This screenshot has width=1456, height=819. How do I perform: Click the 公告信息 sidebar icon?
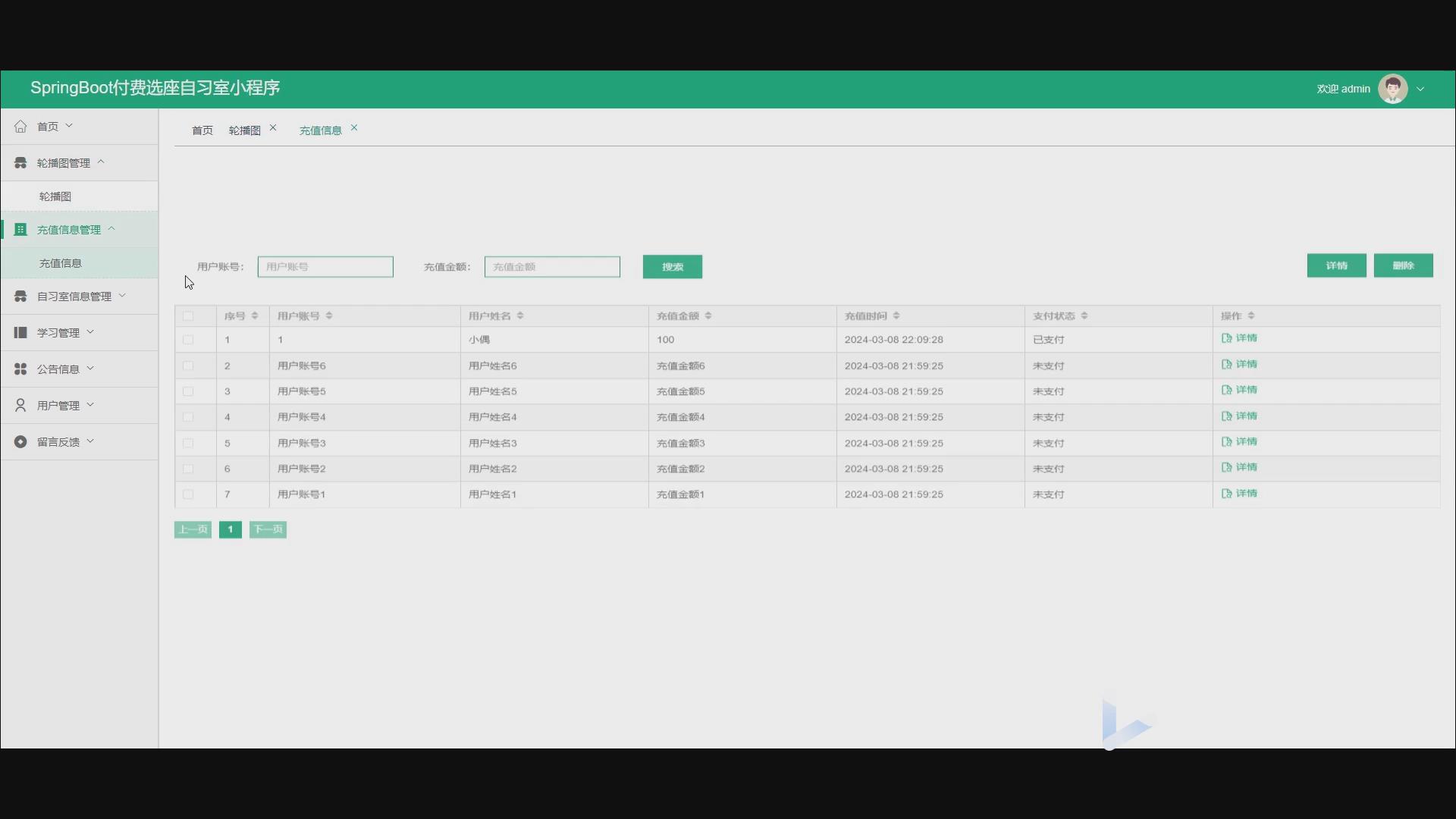click(20, 369)
